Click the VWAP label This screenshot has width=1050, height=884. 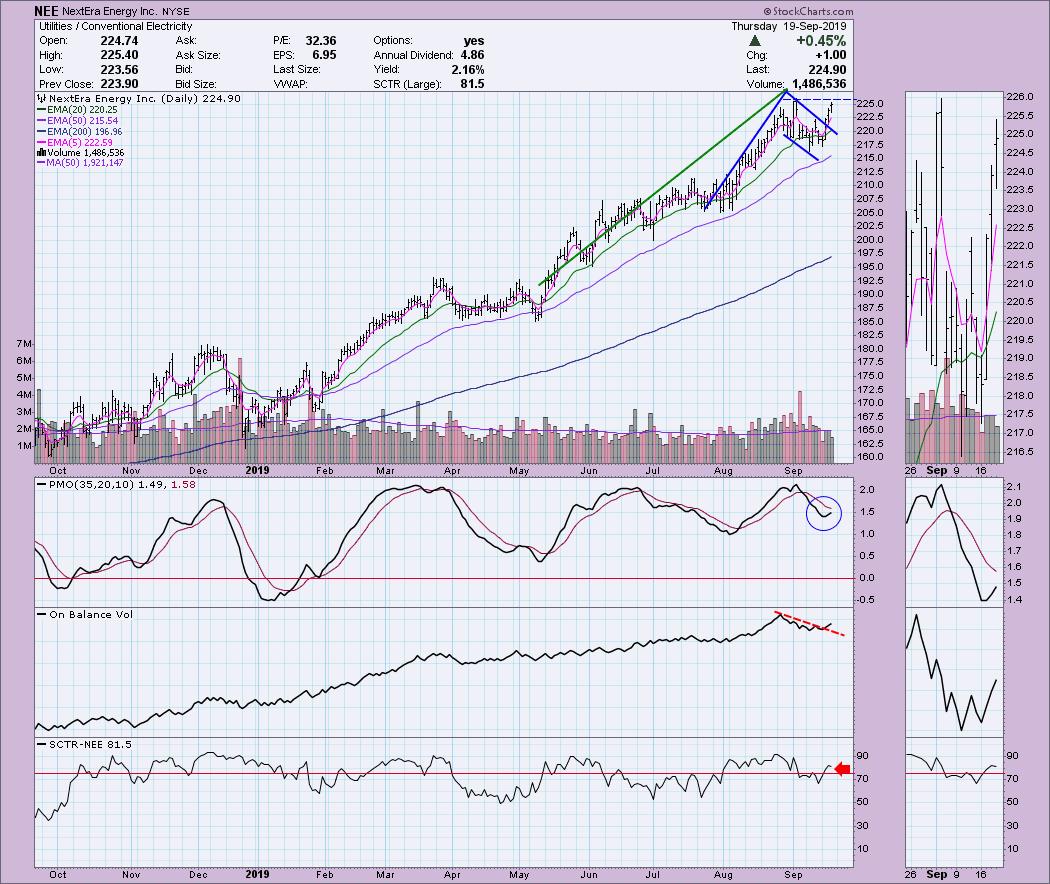click(289, 84)
